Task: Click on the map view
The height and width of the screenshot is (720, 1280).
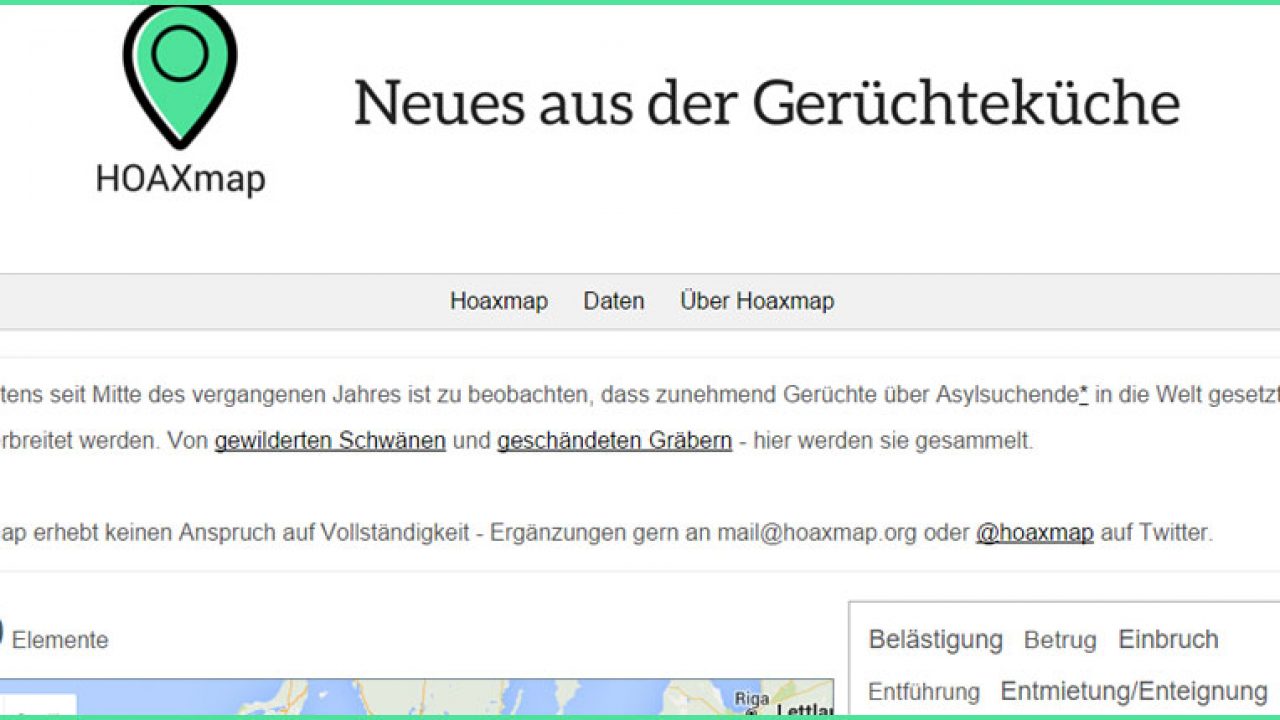Action: tap(450, 700)
